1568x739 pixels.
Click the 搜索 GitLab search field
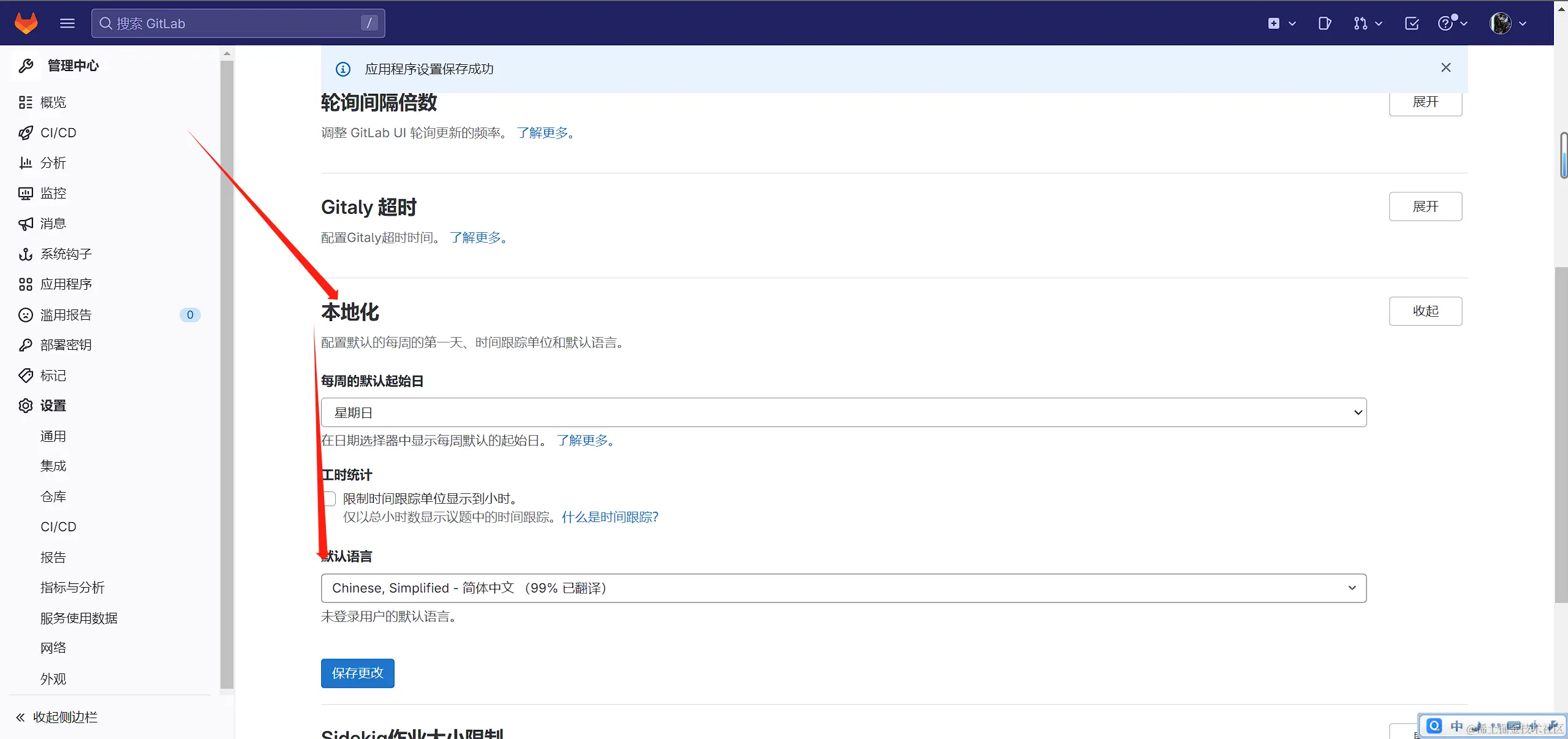pos(238,23)
